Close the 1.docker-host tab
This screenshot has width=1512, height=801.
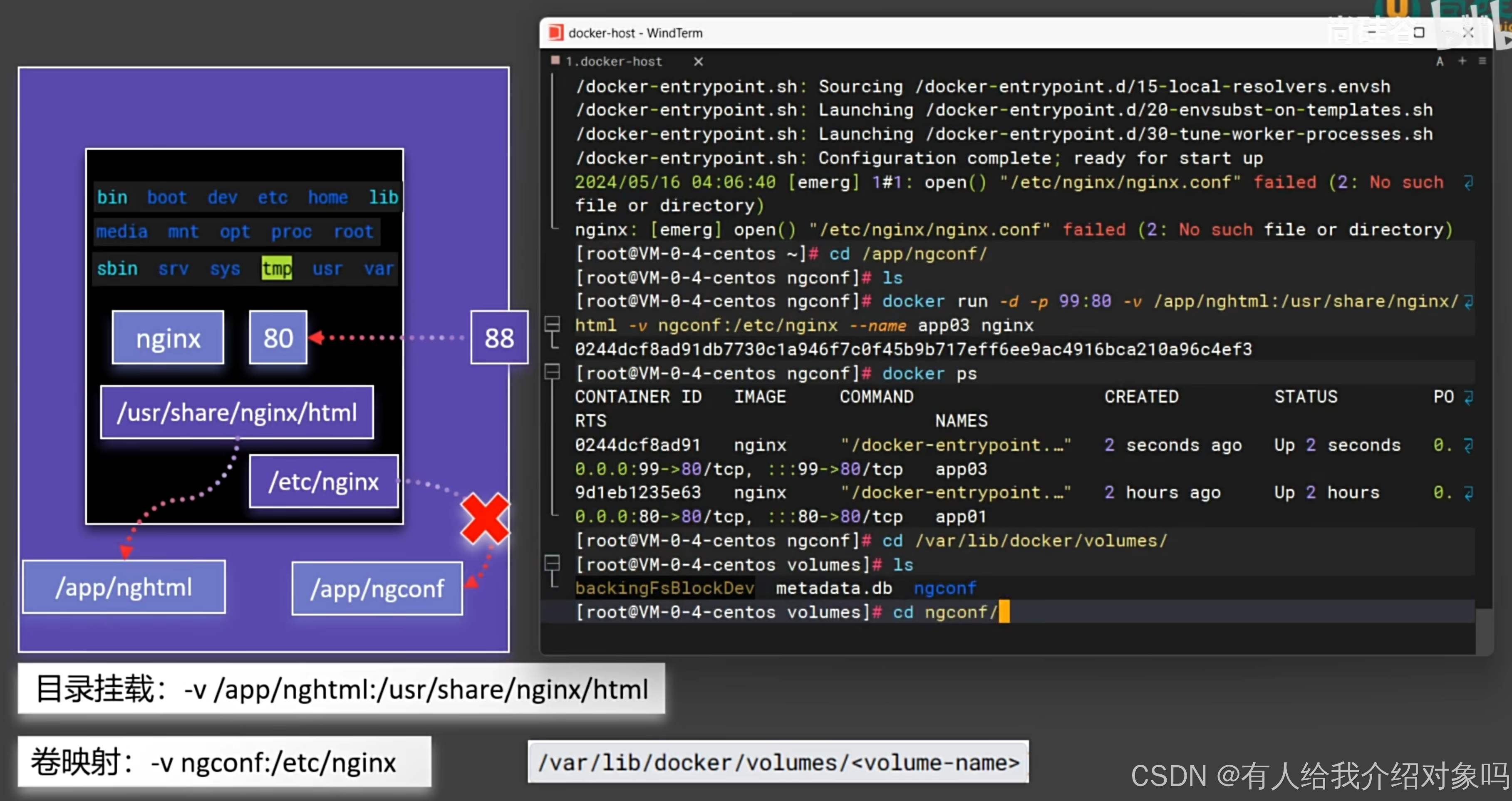click(698, 62)
